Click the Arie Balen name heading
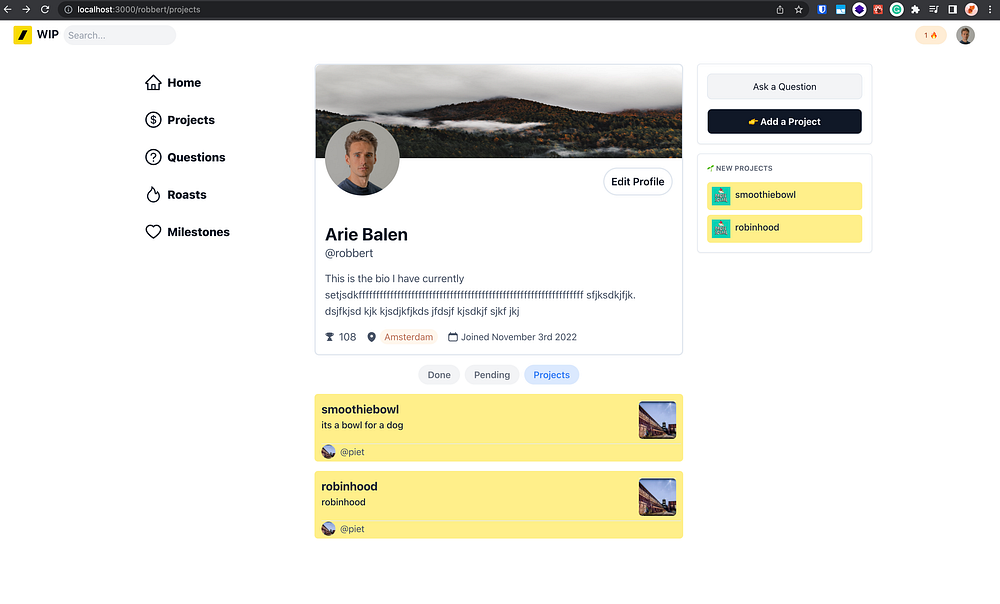Image resolution: width=1000 pixels, height=604 pixels. pyautogui.click(x=366, y=235)
